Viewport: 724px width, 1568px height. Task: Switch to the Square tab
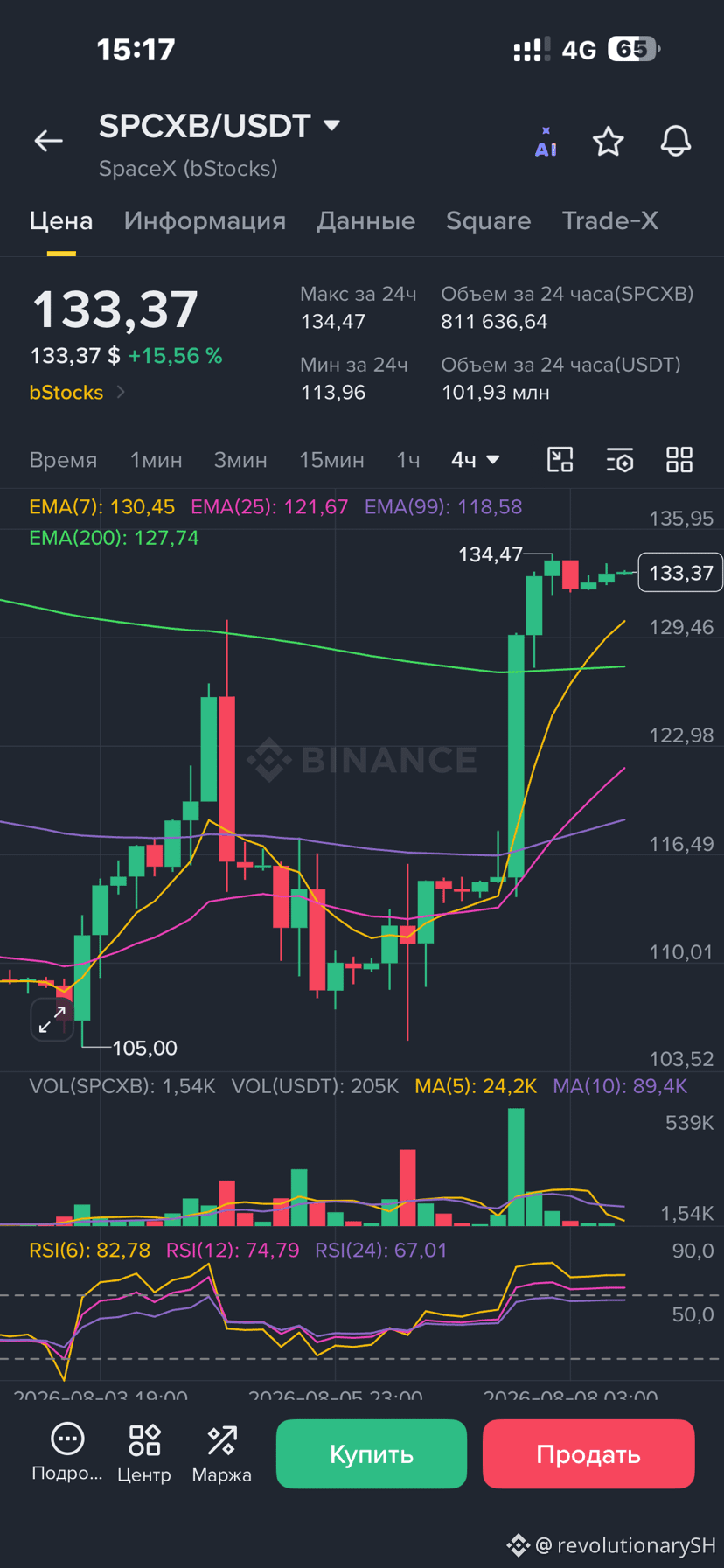(x=488, y=221)
